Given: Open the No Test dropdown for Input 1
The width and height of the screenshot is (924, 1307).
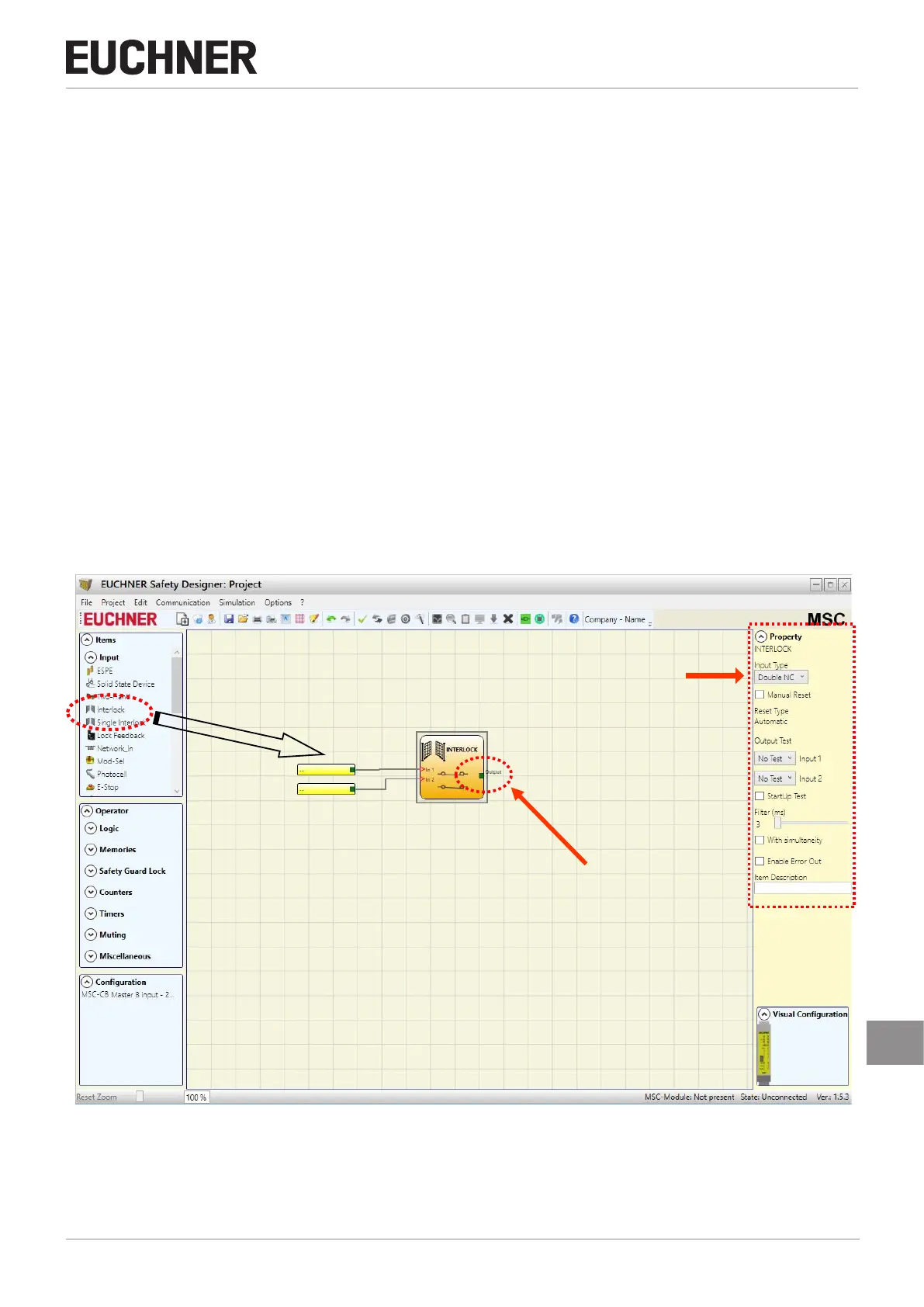Looking at the screenshot, I should pos(775,758).
